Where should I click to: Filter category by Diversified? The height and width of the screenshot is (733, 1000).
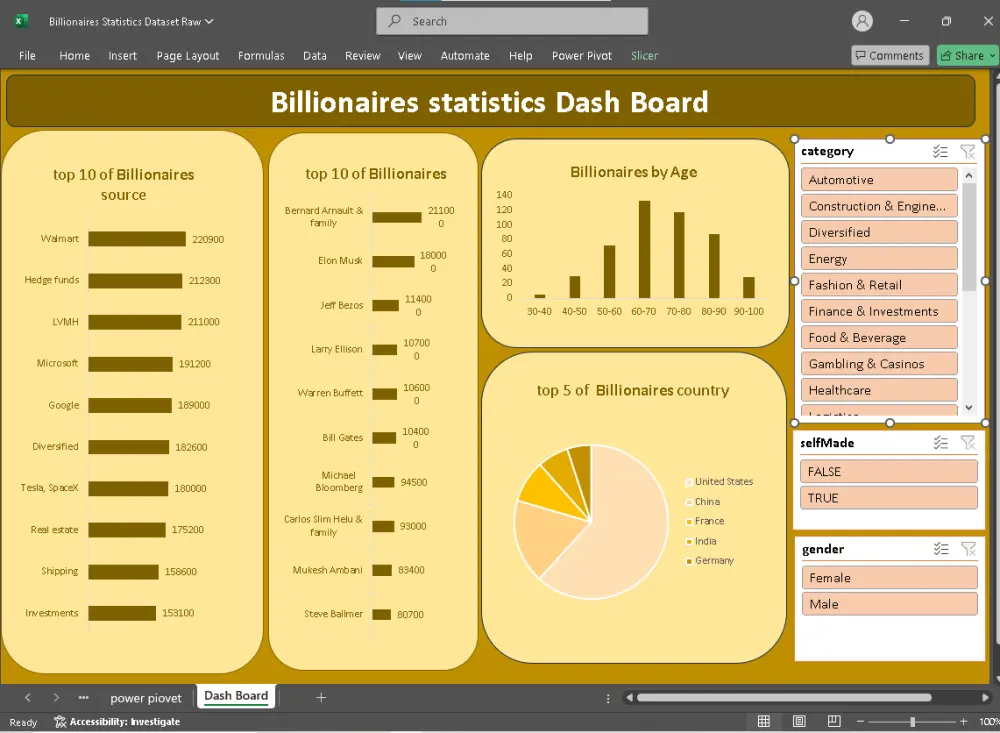(x=879, y=232)
